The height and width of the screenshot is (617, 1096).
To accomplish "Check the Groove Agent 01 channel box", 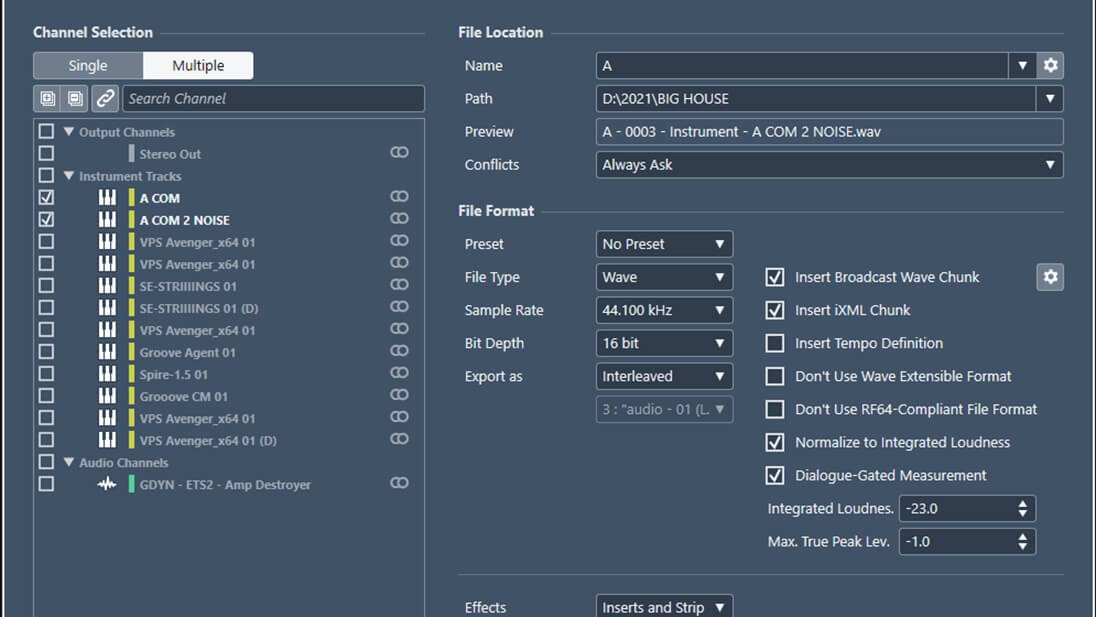I will point(46,352).
